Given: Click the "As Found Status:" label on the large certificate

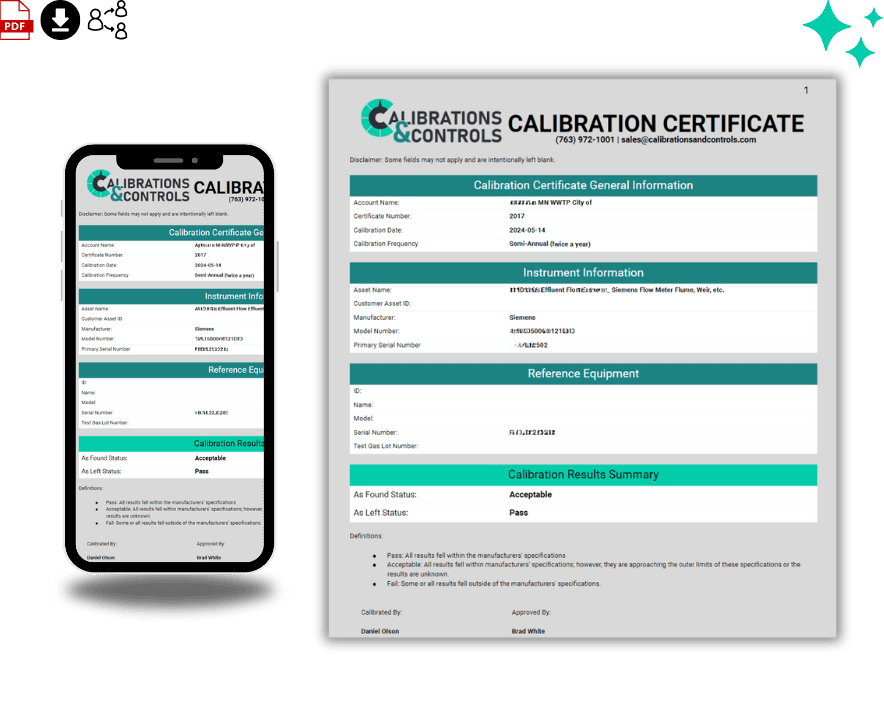Looking at the screenshot, I should tap(385, 495).
